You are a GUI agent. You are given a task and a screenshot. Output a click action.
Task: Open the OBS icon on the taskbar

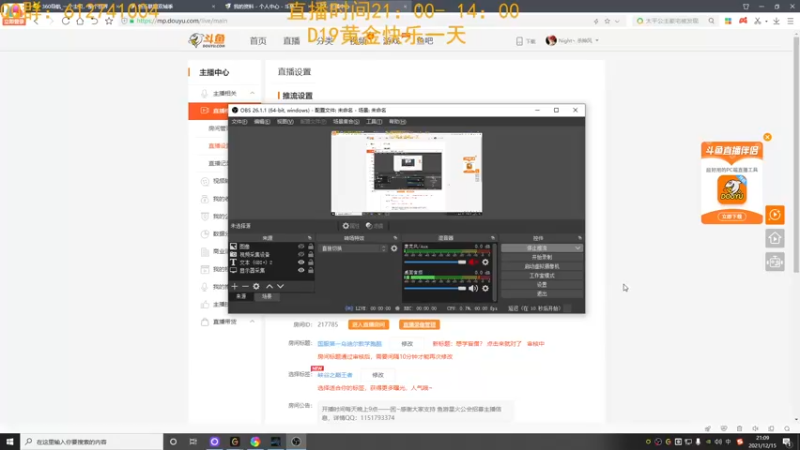coord(296,442)
